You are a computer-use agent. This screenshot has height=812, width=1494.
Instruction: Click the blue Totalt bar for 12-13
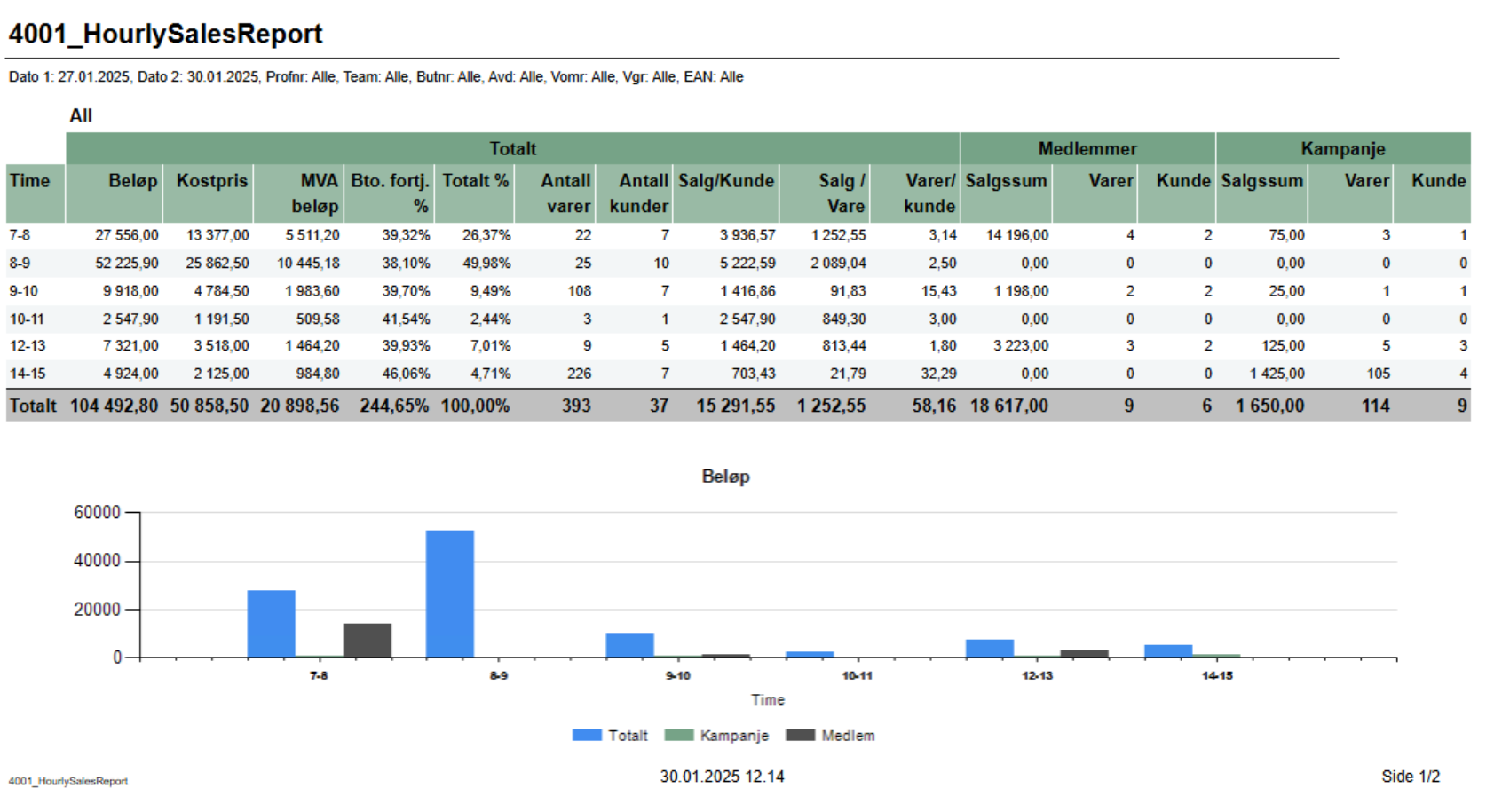click(989, 649)
